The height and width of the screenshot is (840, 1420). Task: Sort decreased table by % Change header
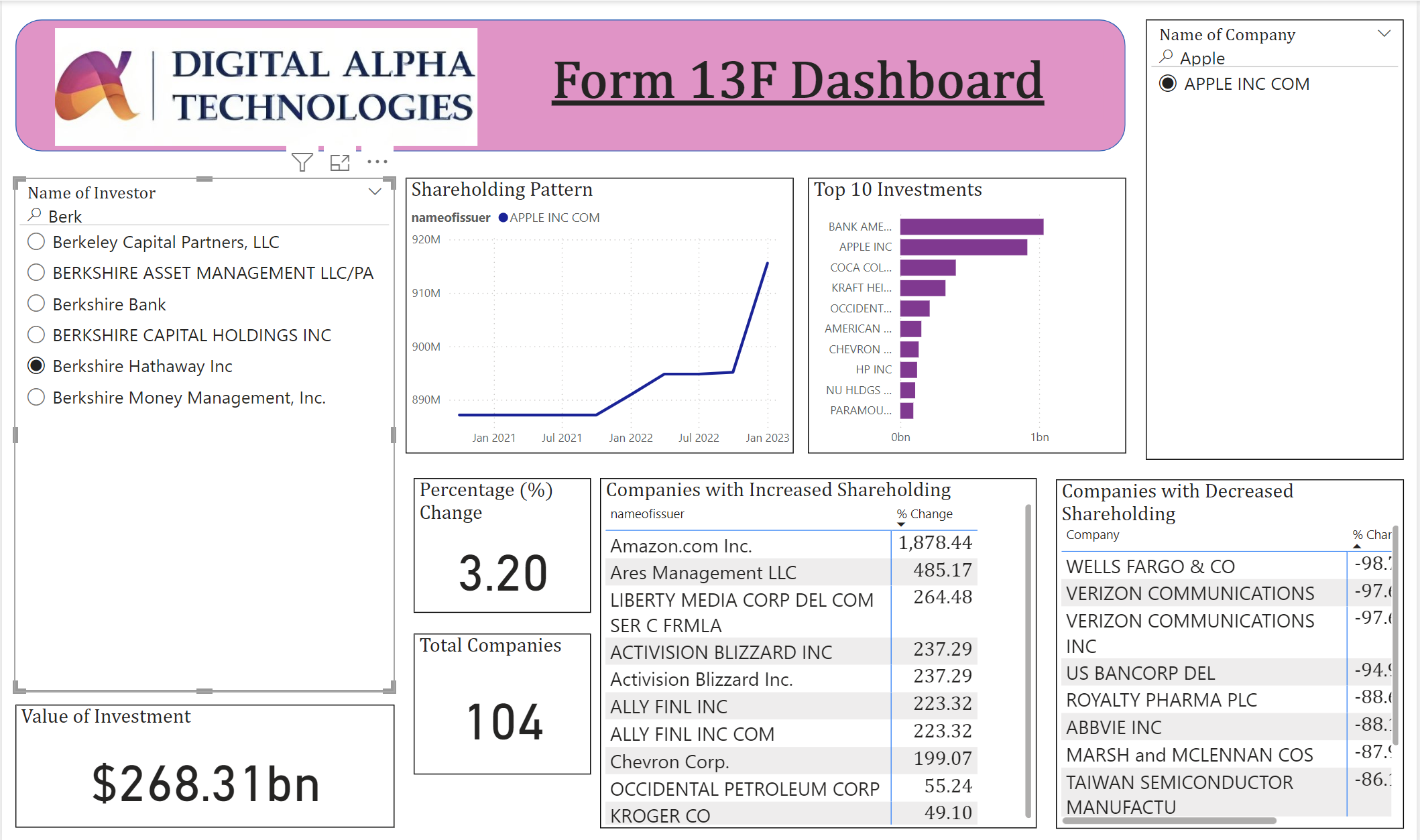pyautogui.click(x=1372, y=534)
